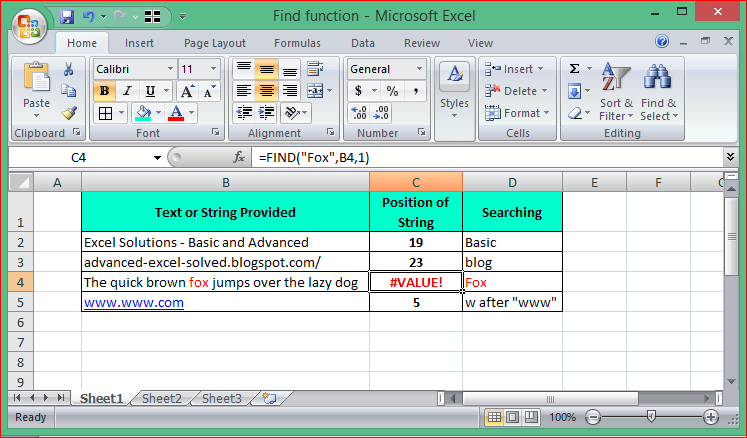Toggle Italic formatting
This screenshot has height=438, width=747.
tap(127, 91)
